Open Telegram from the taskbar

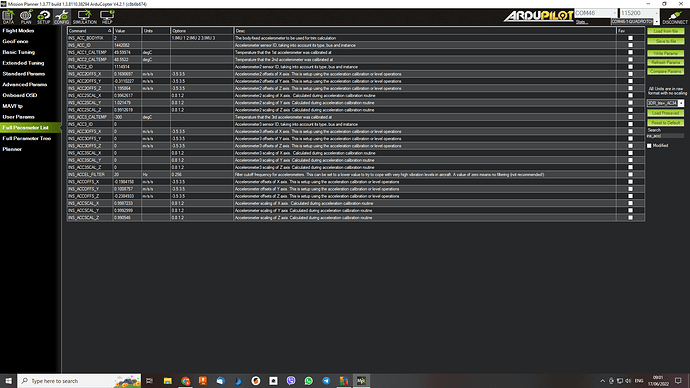[326, 381]
